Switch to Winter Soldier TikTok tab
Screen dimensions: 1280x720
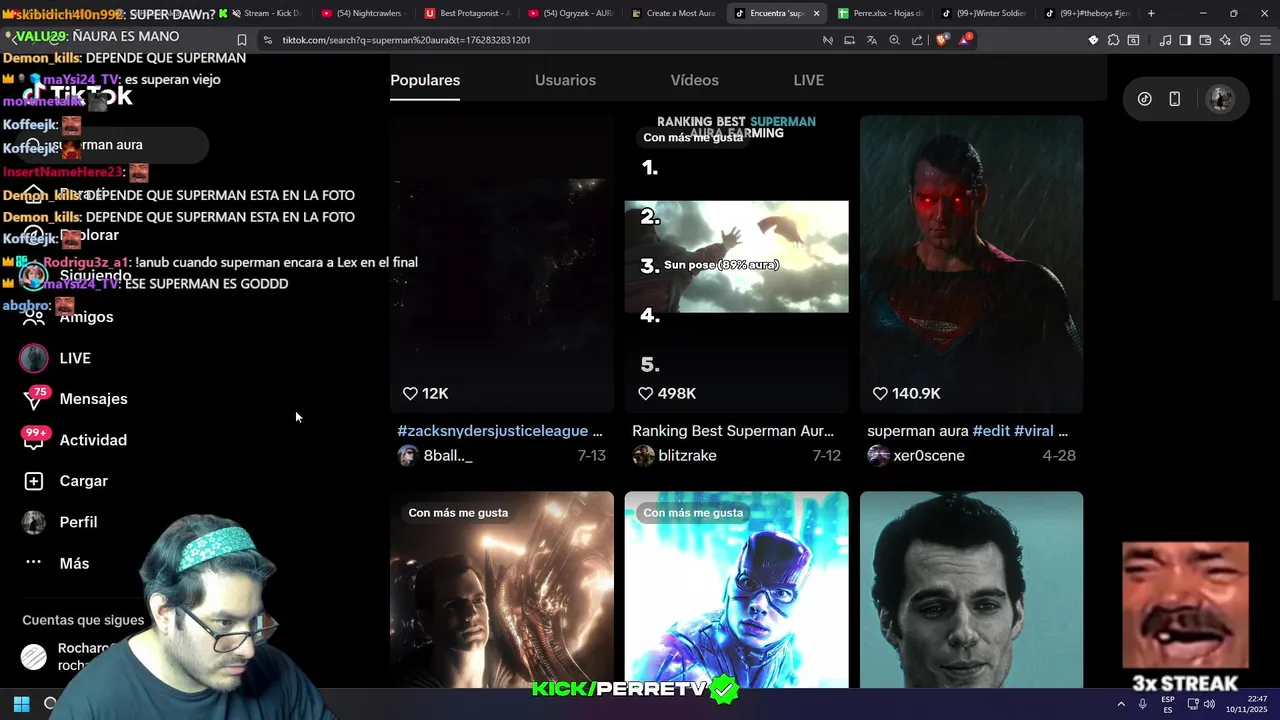click(x=984, y=13)
